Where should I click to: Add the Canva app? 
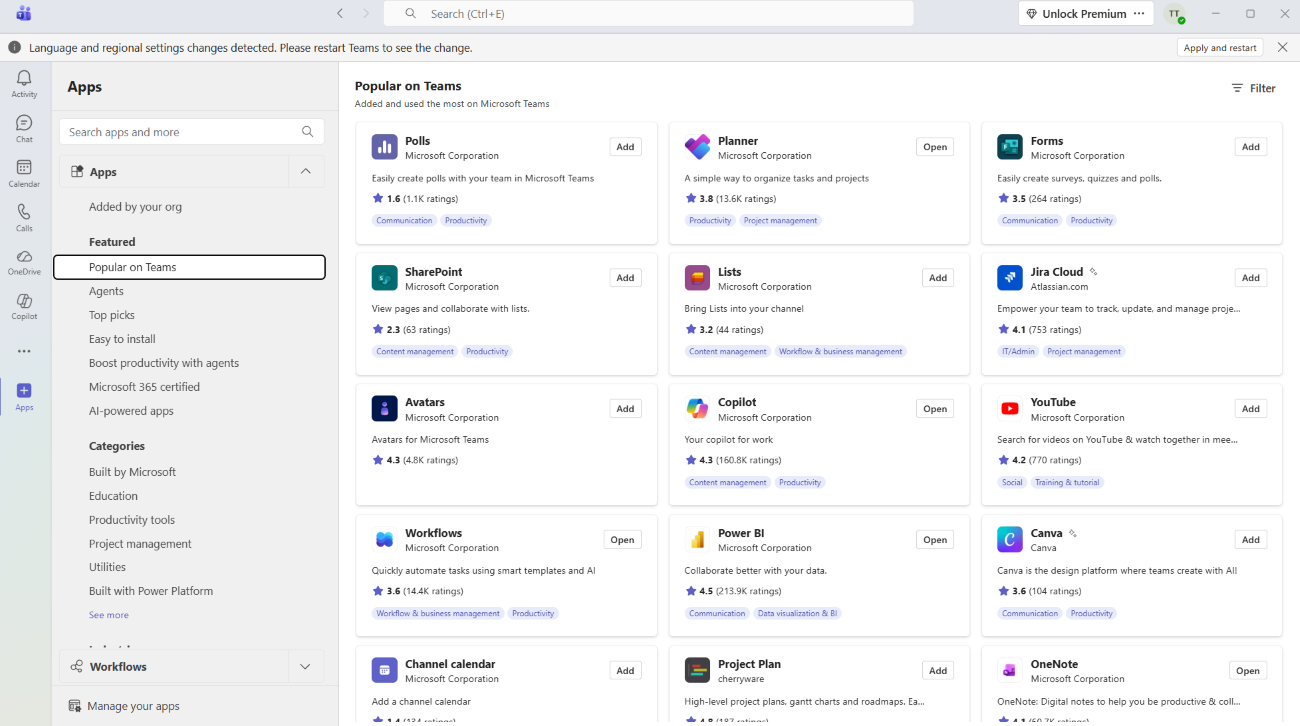1251,539
